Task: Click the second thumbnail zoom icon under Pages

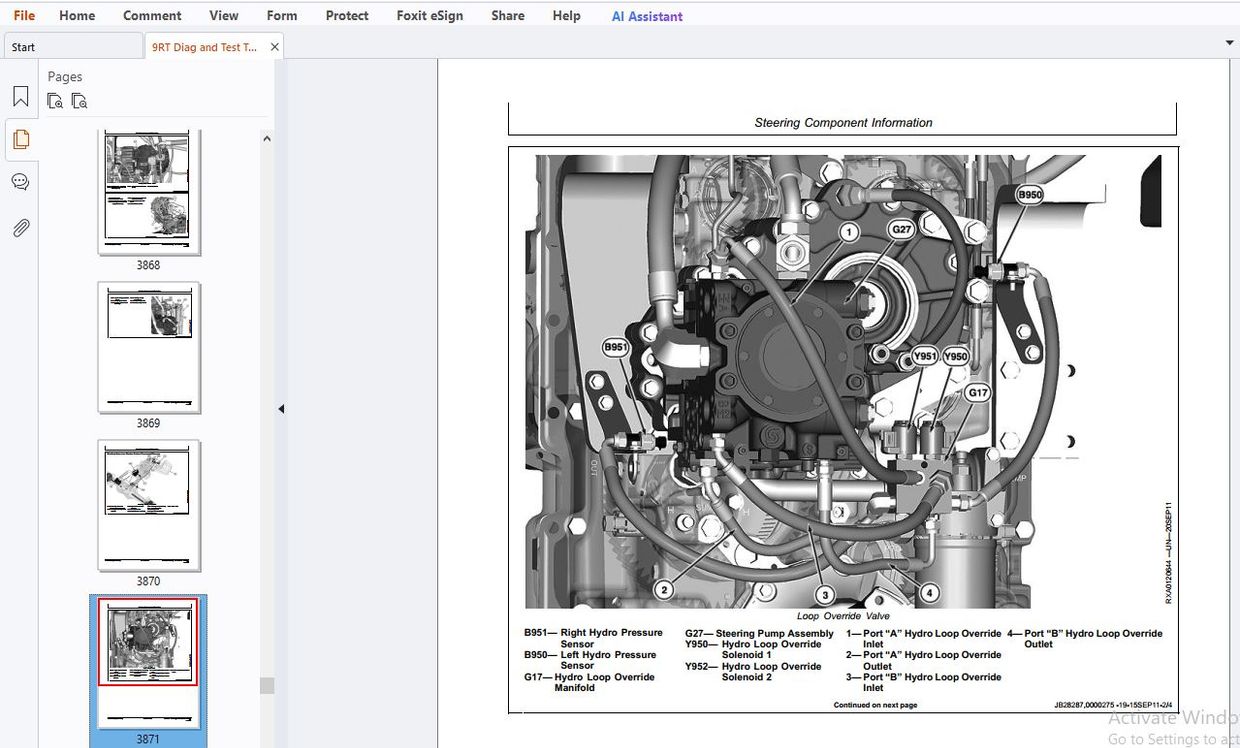Action: 79,101
